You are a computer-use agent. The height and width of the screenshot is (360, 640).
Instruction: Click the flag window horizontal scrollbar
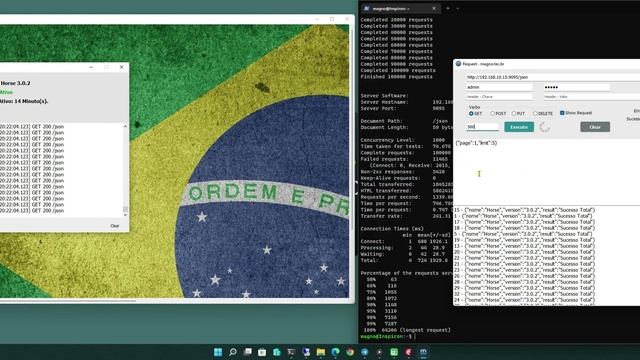pyautogui.click(x=68, y=301)
